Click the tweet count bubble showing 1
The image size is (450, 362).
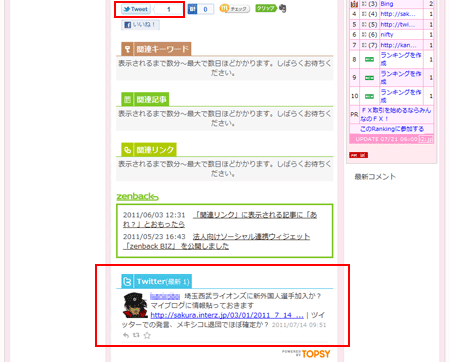click(168, 9)
